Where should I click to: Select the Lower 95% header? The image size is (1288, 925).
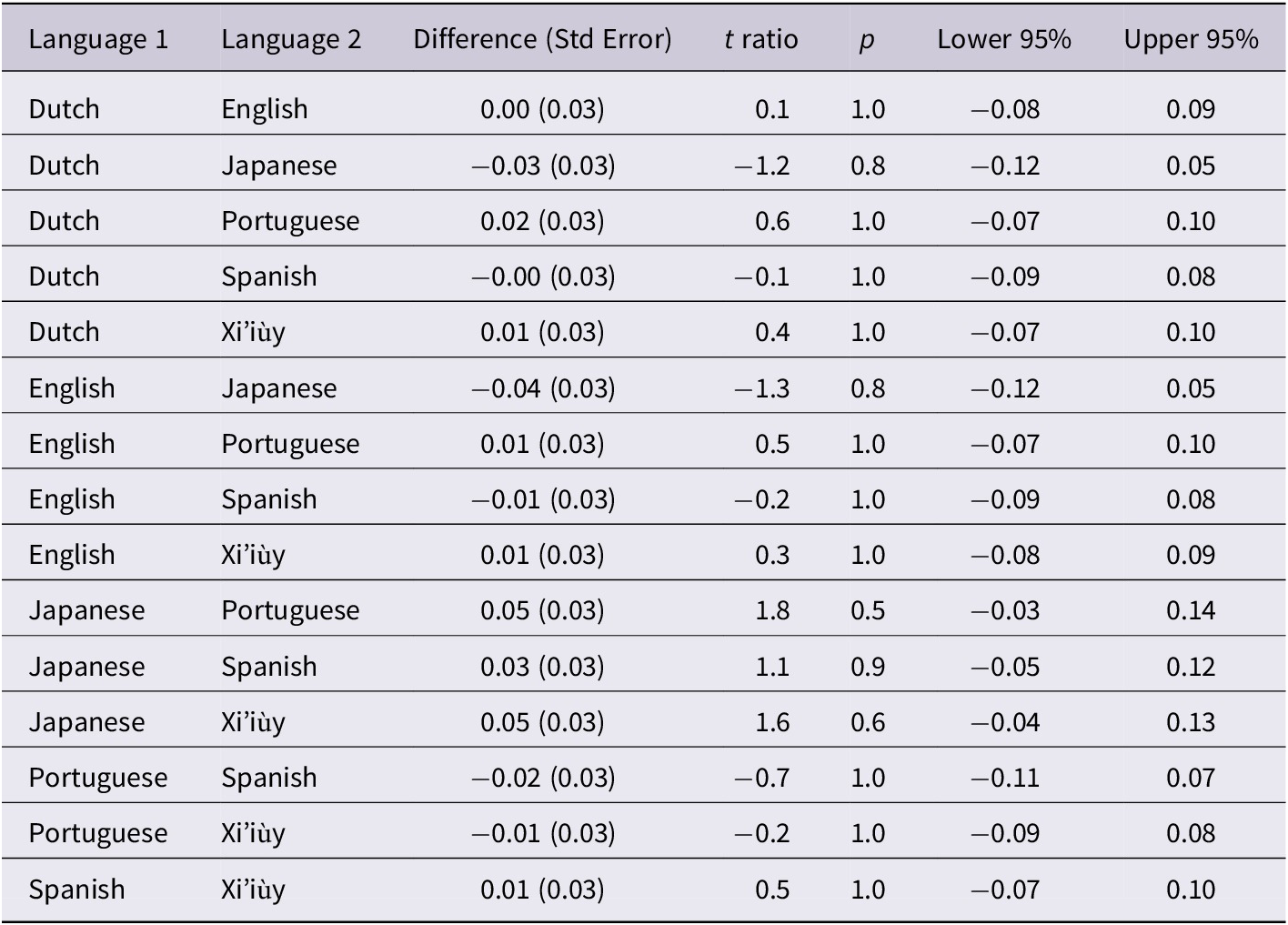click(x=1004, y=39)
